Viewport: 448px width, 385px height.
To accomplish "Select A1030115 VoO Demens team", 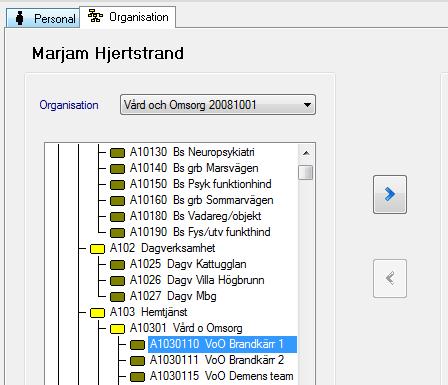I will [221, 376].
